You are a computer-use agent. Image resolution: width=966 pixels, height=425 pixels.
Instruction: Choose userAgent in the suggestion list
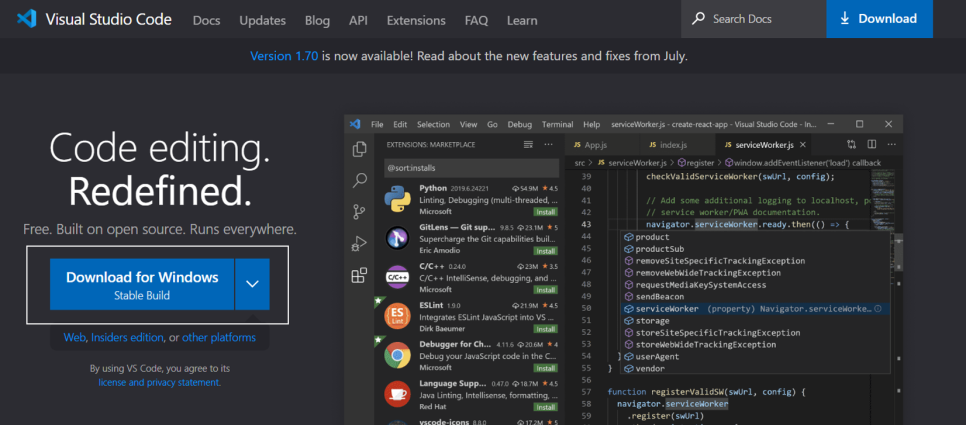[x=756, y=357]
